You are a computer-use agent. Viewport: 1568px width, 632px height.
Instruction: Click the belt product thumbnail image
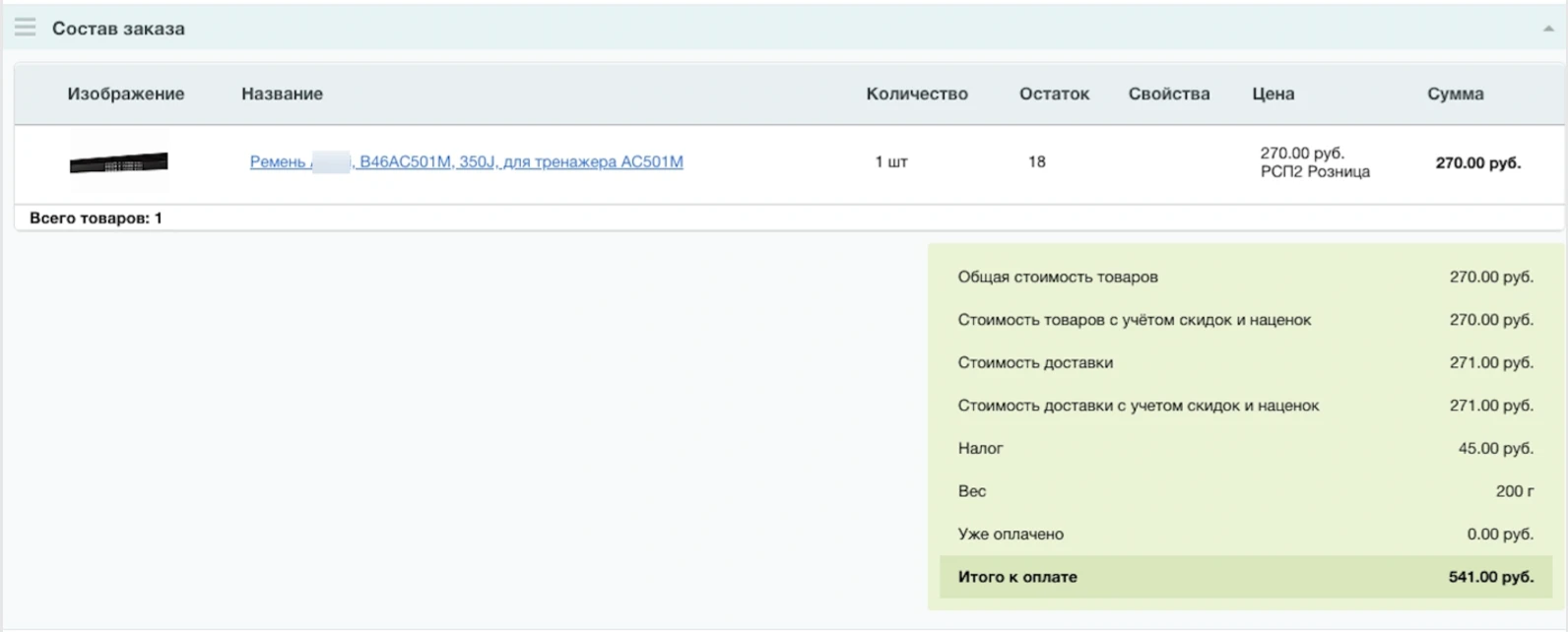point(118,162)
